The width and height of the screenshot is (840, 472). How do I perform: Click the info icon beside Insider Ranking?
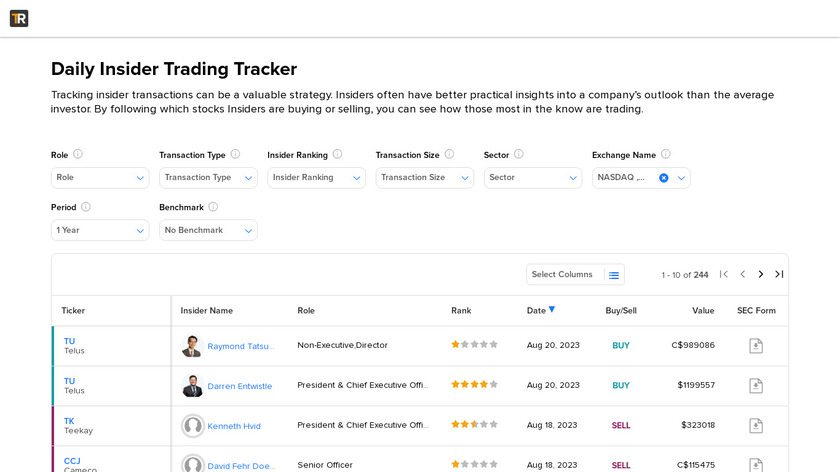pyautogui.click(x=337, y=155)
